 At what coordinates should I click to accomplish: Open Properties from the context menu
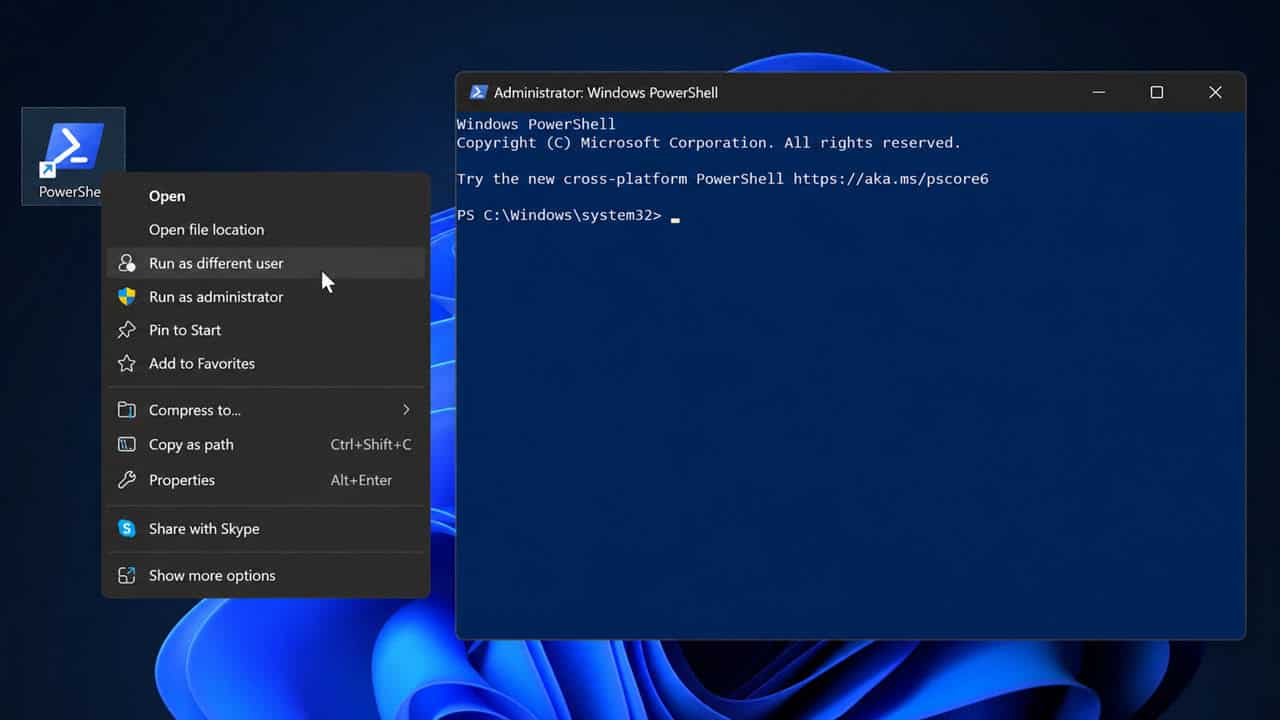(265, 480)
